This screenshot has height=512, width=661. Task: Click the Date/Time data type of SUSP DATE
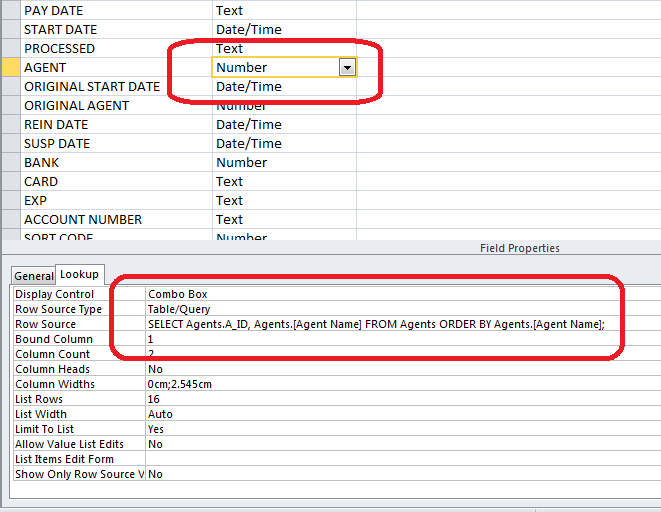[x=249, y=143]
